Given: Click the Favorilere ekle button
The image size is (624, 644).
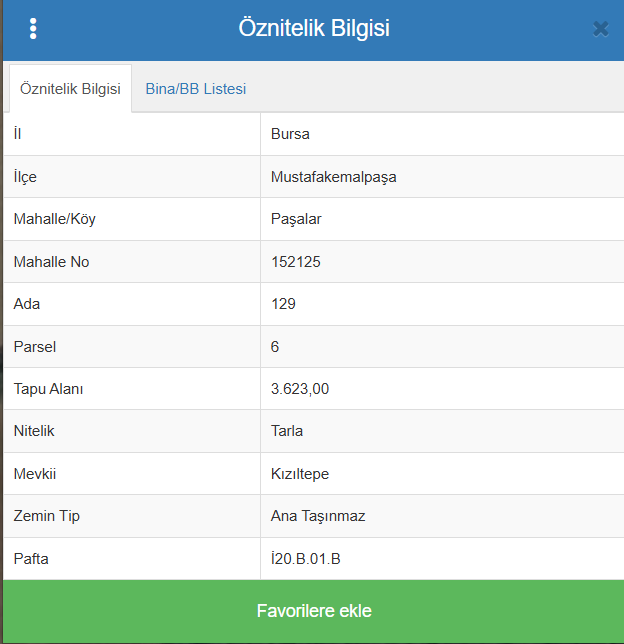Looking at the screenshot, I should (313, 611).
